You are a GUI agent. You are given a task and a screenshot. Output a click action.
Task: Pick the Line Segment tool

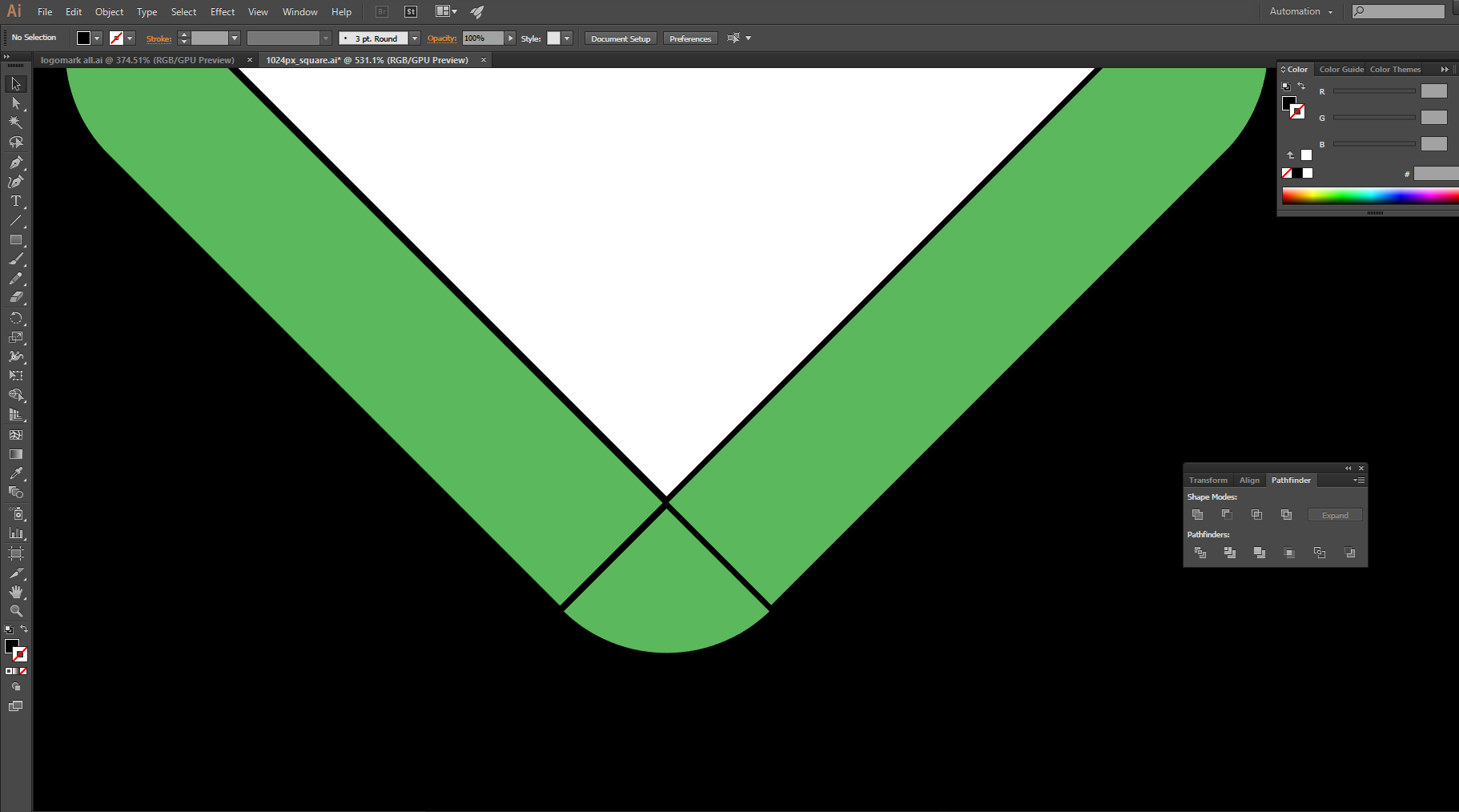pos(16,220)
